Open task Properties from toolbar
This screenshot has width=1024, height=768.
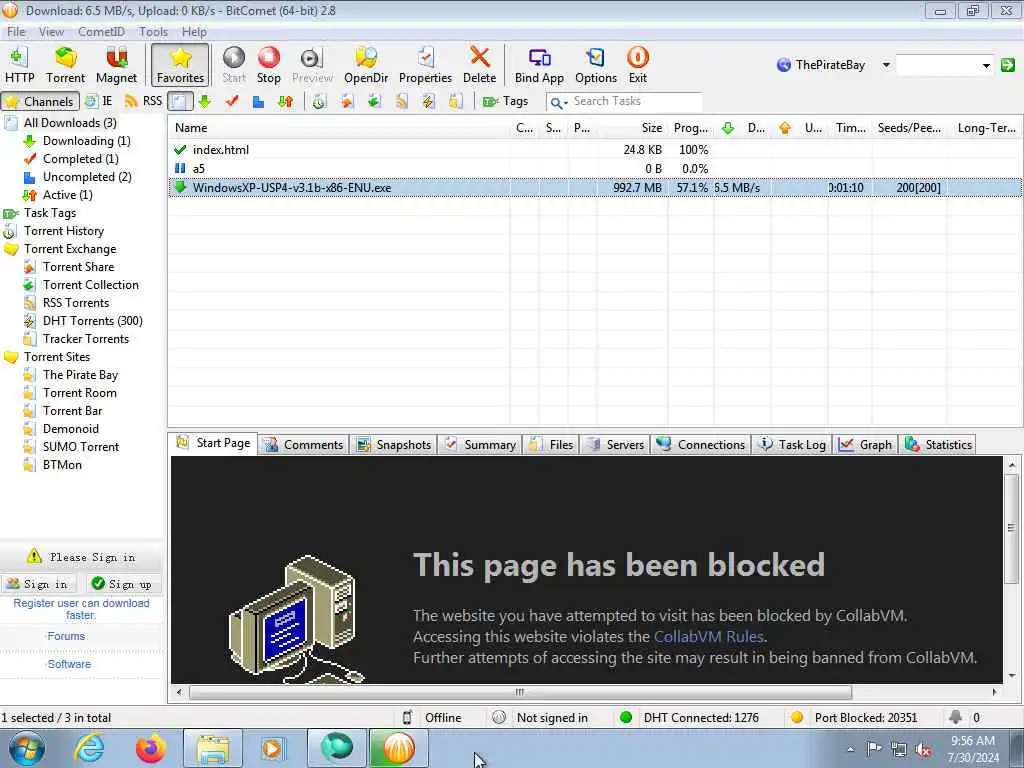pyautogui.click(x=425, y=65)
